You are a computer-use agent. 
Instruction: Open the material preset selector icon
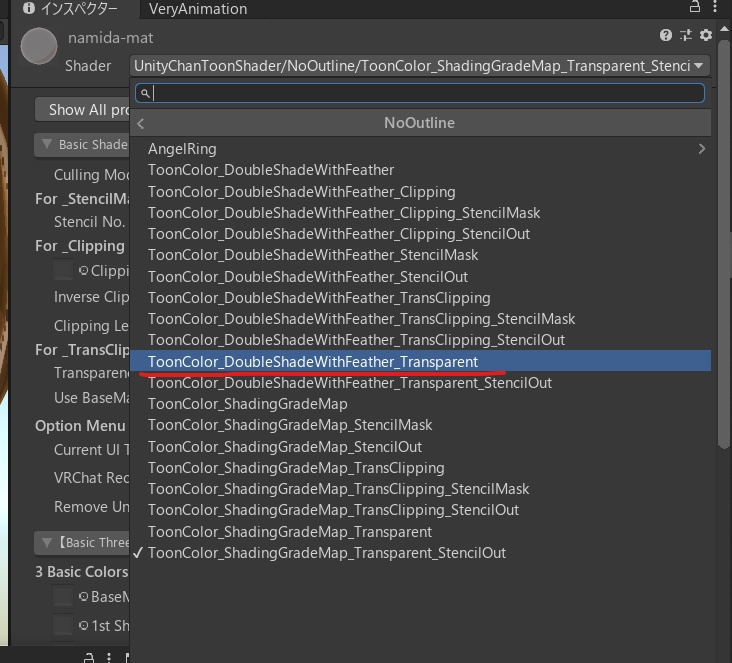686,35
